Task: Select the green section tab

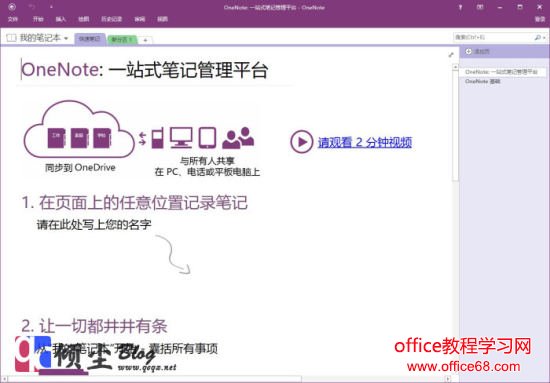Action: [122, 40]
